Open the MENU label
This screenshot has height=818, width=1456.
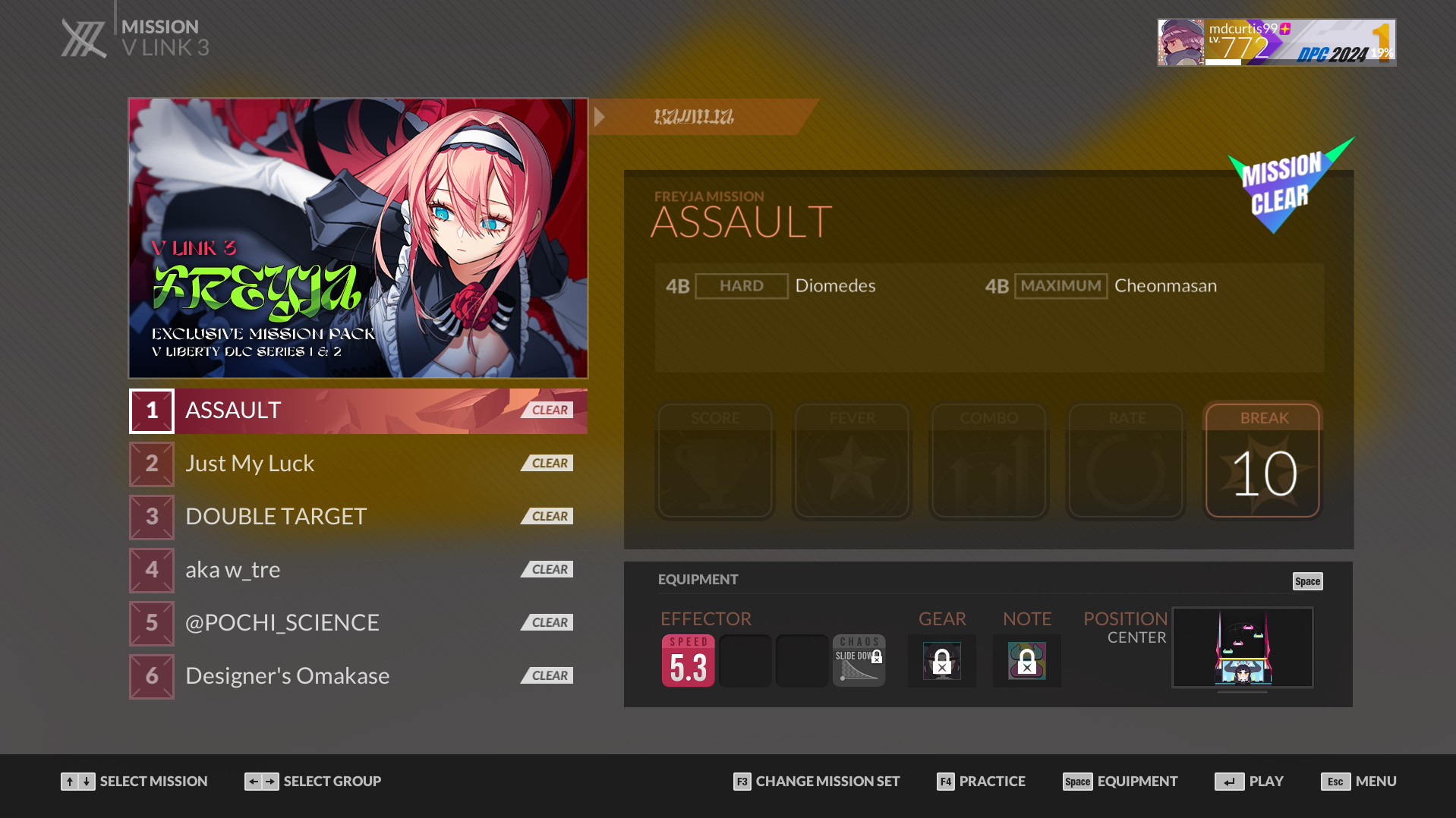(1376, 781)
